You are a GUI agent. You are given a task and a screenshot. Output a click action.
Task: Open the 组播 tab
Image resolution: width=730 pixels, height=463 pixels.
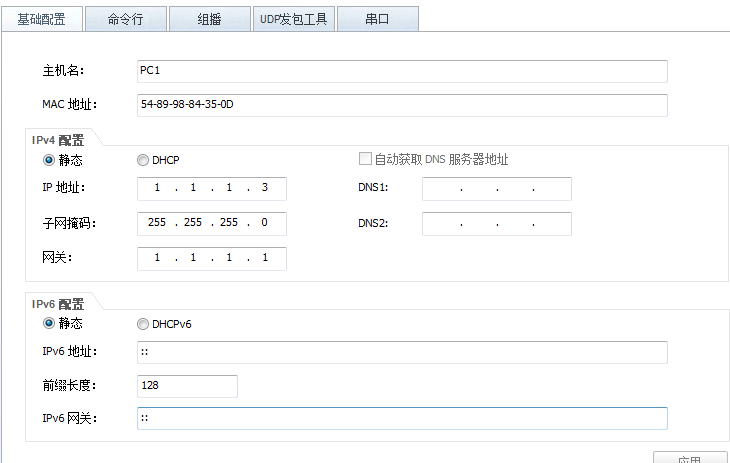click(210, 19)
